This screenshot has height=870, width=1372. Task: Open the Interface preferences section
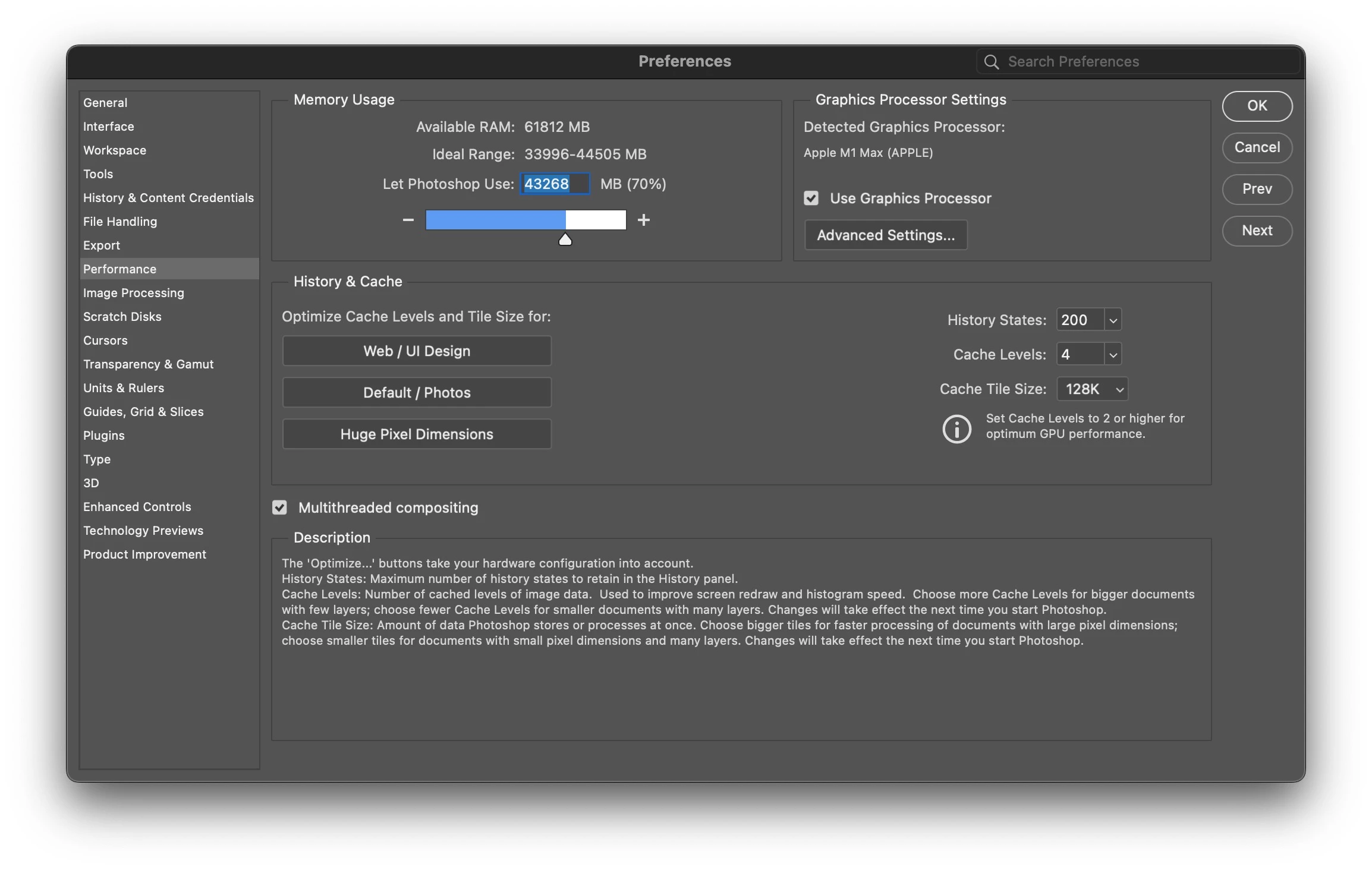109,126
